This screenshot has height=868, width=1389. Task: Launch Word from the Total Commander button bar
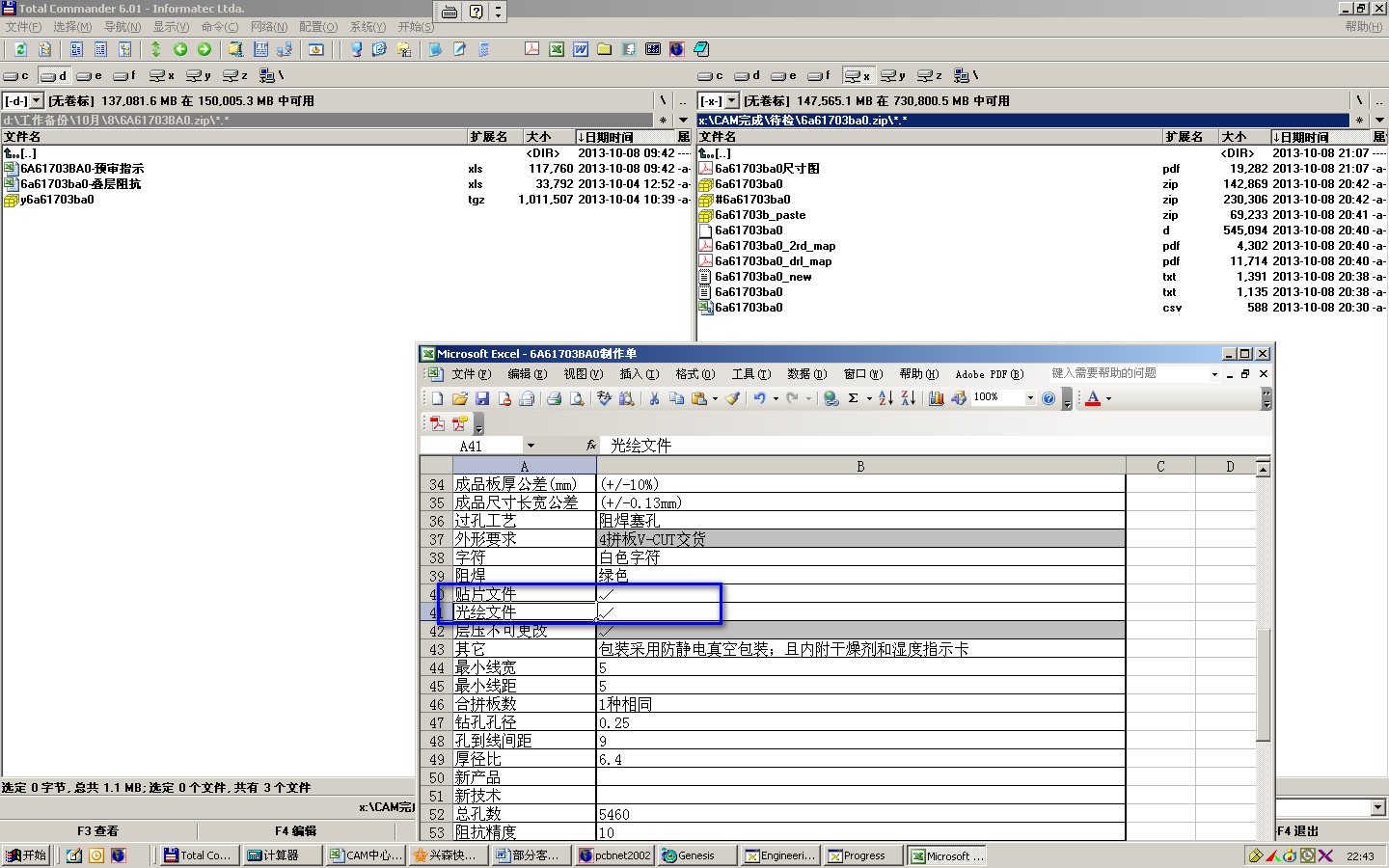coord(581,49)
